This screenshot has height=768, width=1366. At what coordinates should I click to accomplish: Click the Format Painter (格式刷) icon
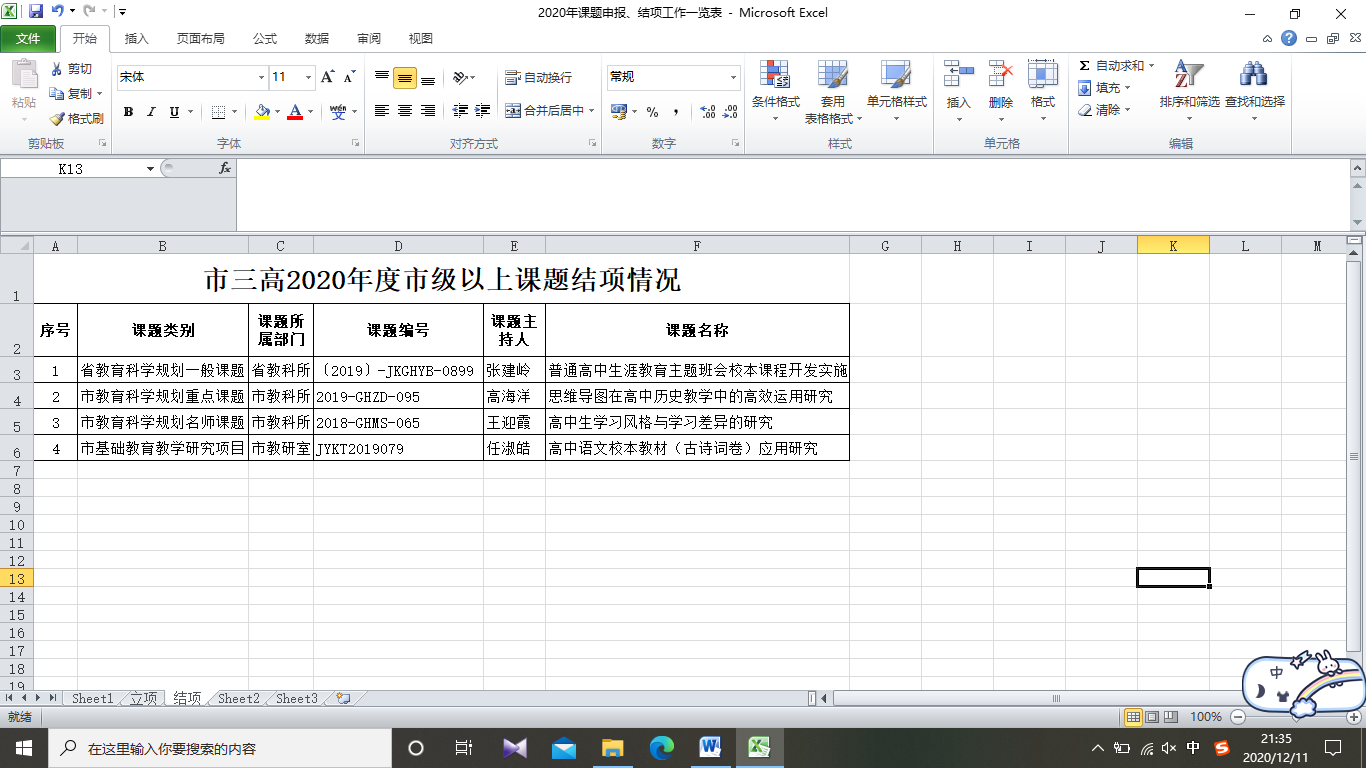(58, 118)
